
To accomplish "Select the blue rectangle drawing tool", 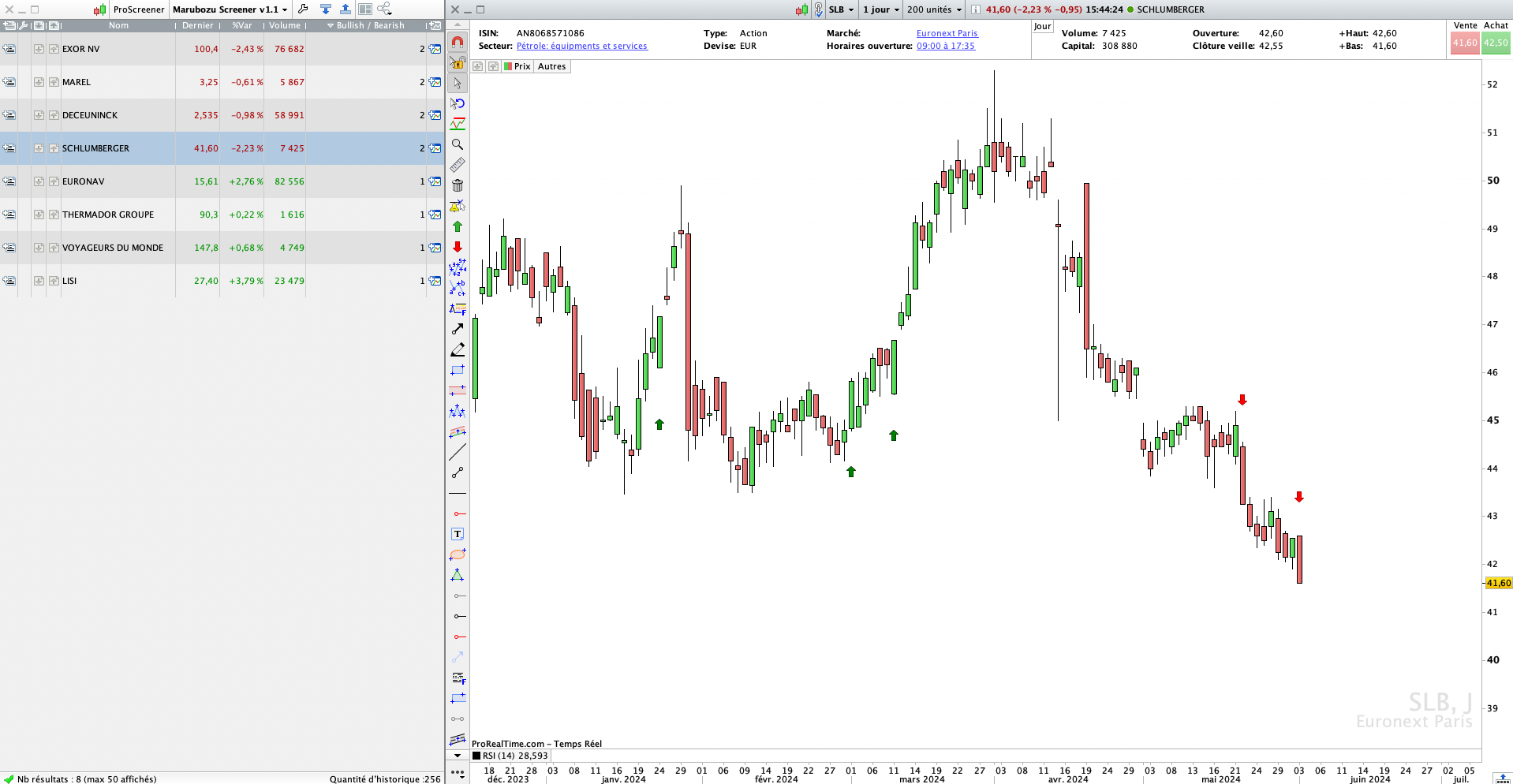I will coord(458,370).
